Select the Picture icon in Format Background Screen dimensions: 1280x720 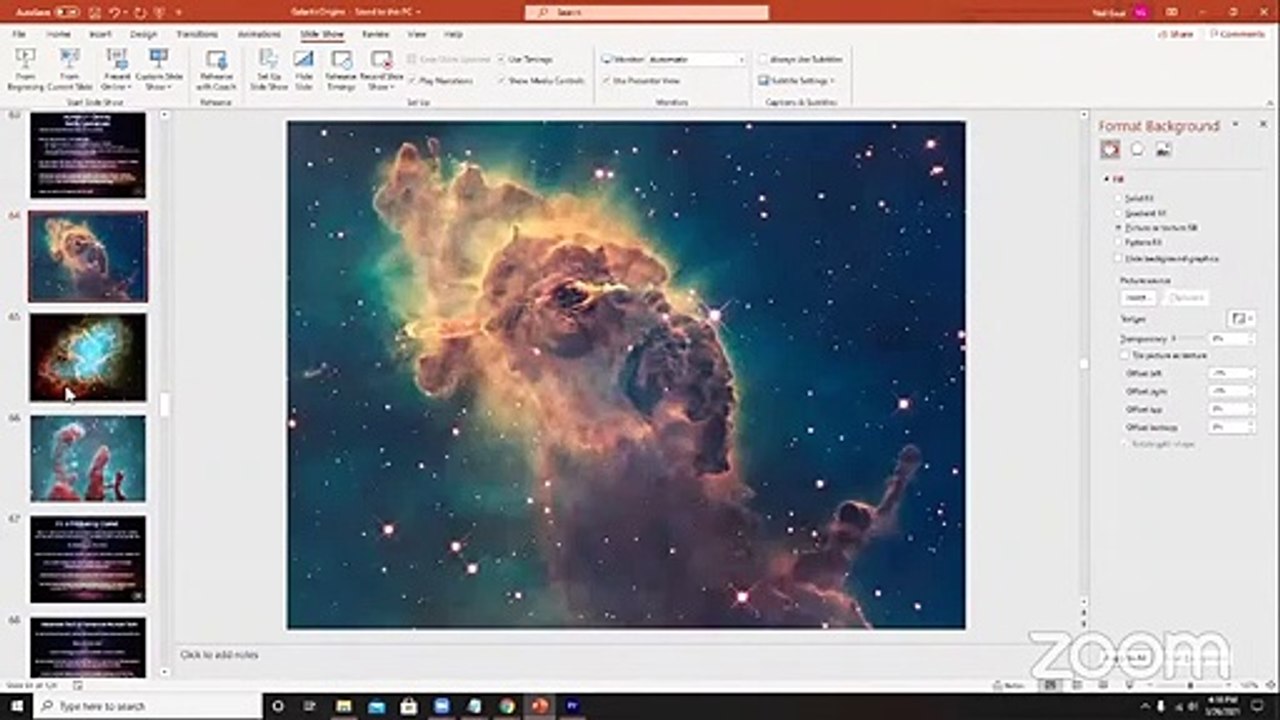[1163, 149]
